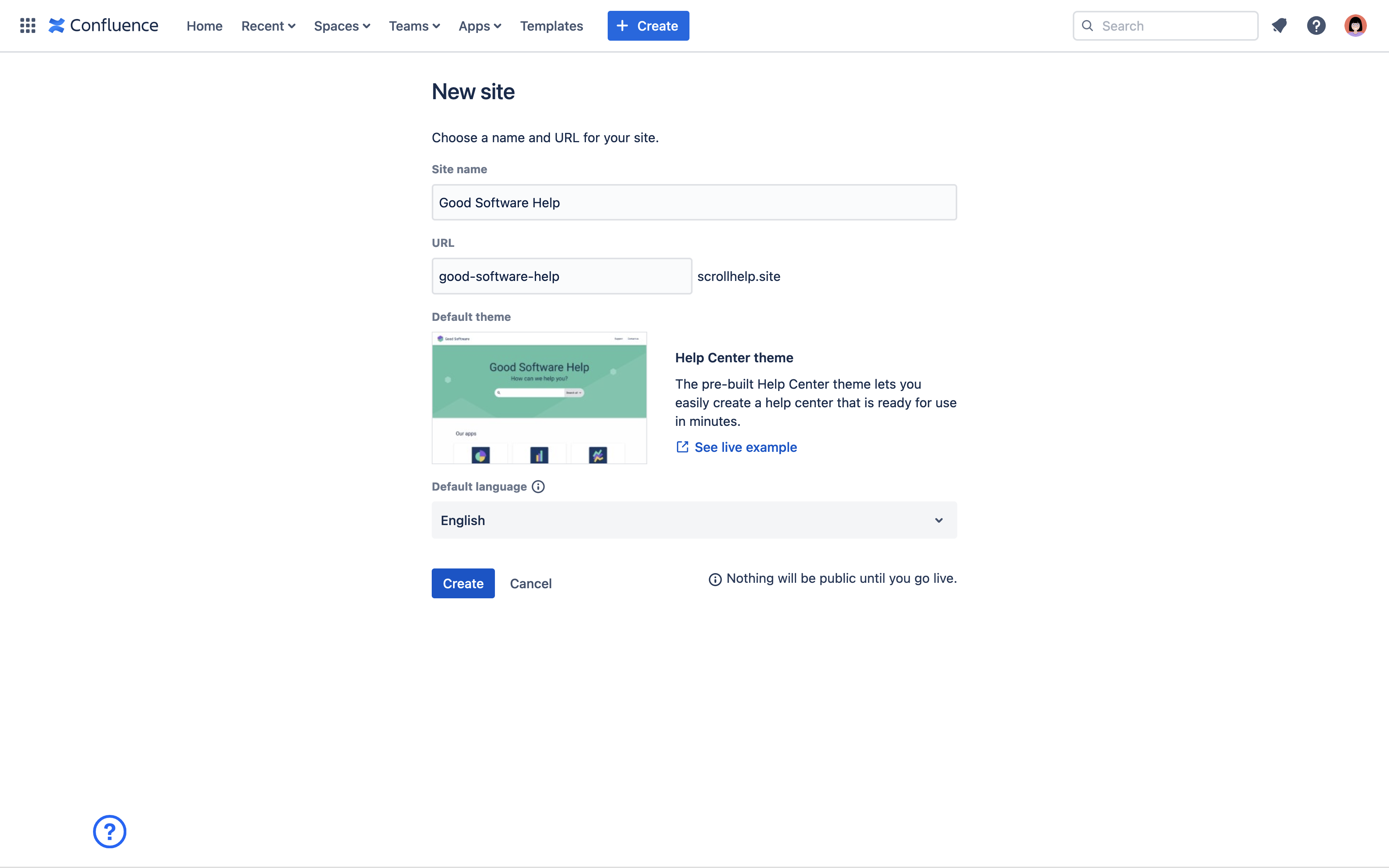Click the Site name input field
This screenshot has width=1389, height=868.
(x=694, y=203)
